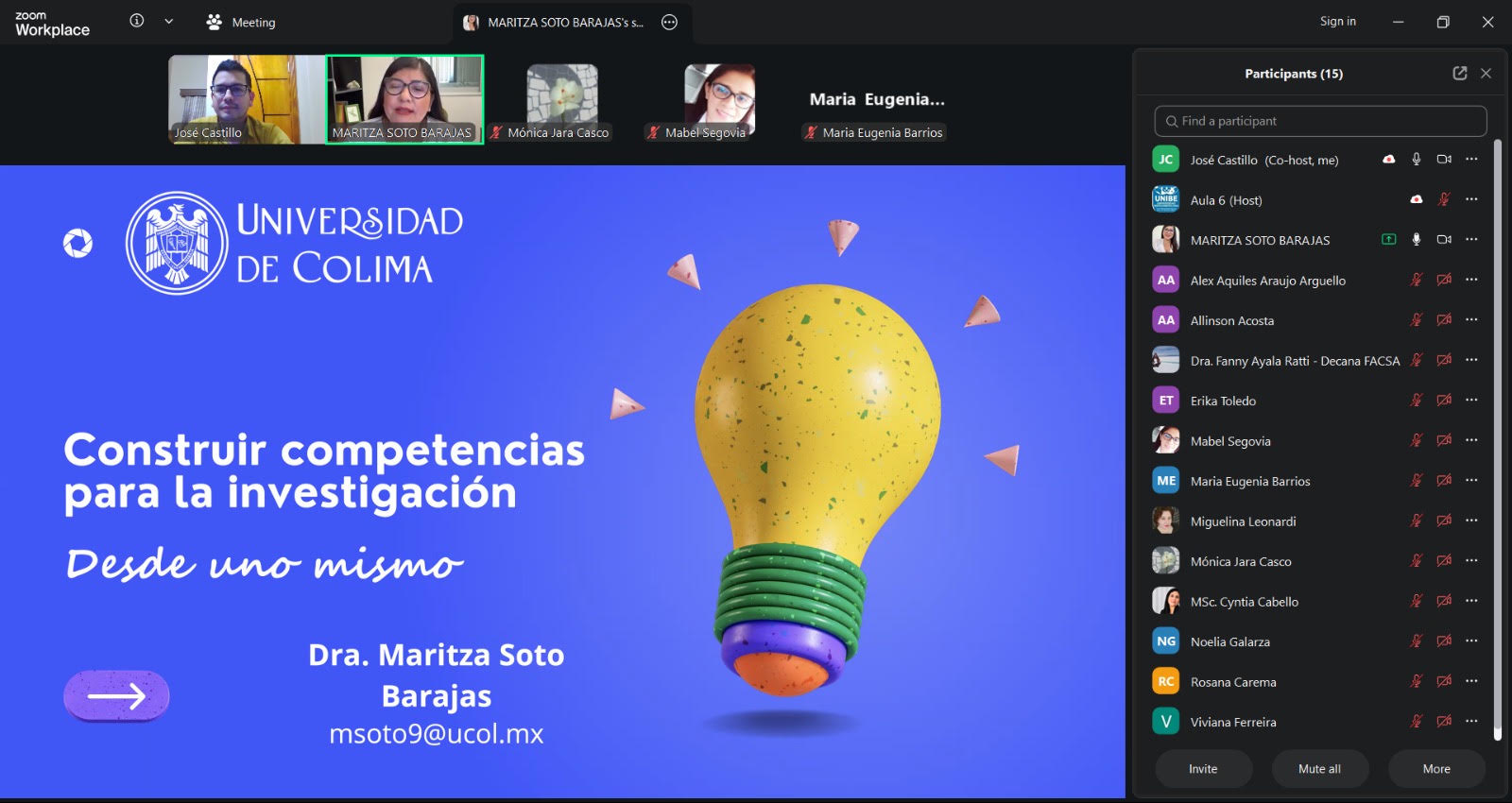This screenshot has width=1512, height=803.
Task: Click Viviana Ferreira muted microphone icon
Action: click(x=1416, y=722)
